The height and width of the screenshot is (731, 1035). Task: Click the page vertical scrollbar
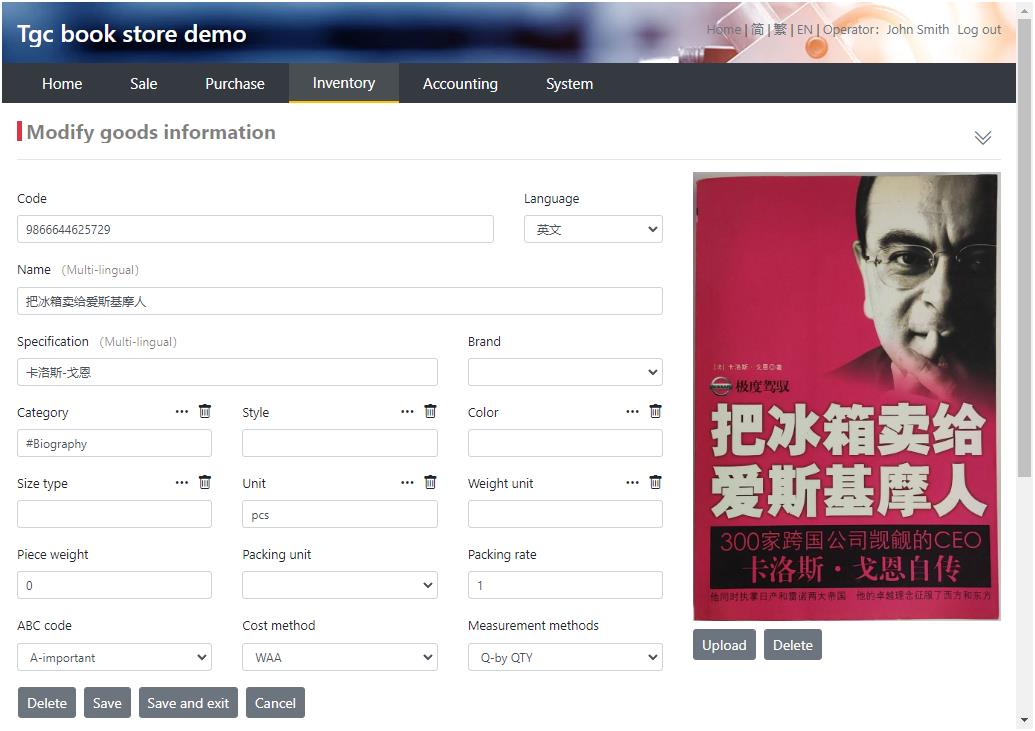click(1024, 246)
